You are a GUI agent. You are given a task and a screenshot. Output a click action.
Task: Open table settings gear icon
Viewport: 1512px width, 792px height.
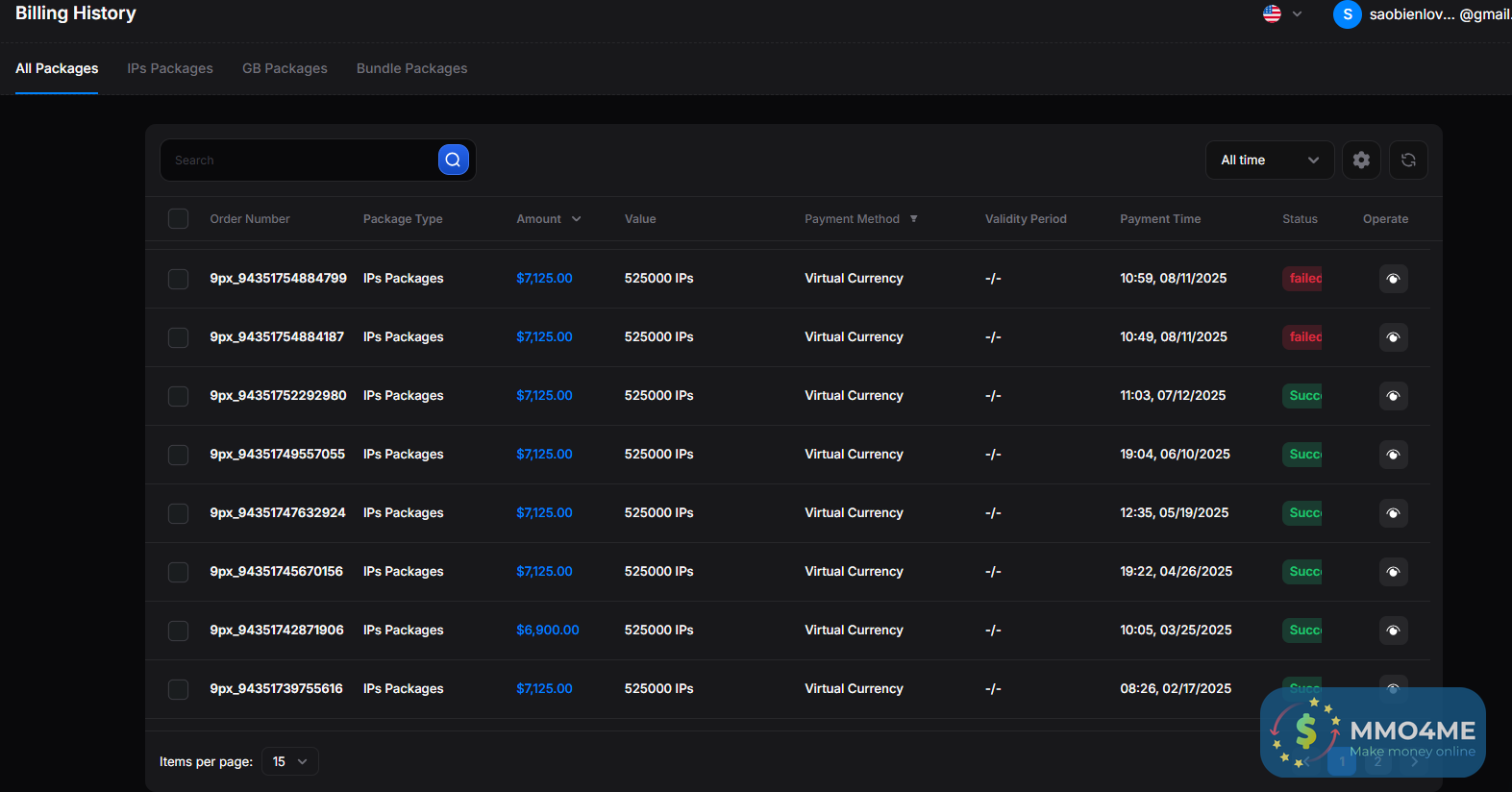1361,161
